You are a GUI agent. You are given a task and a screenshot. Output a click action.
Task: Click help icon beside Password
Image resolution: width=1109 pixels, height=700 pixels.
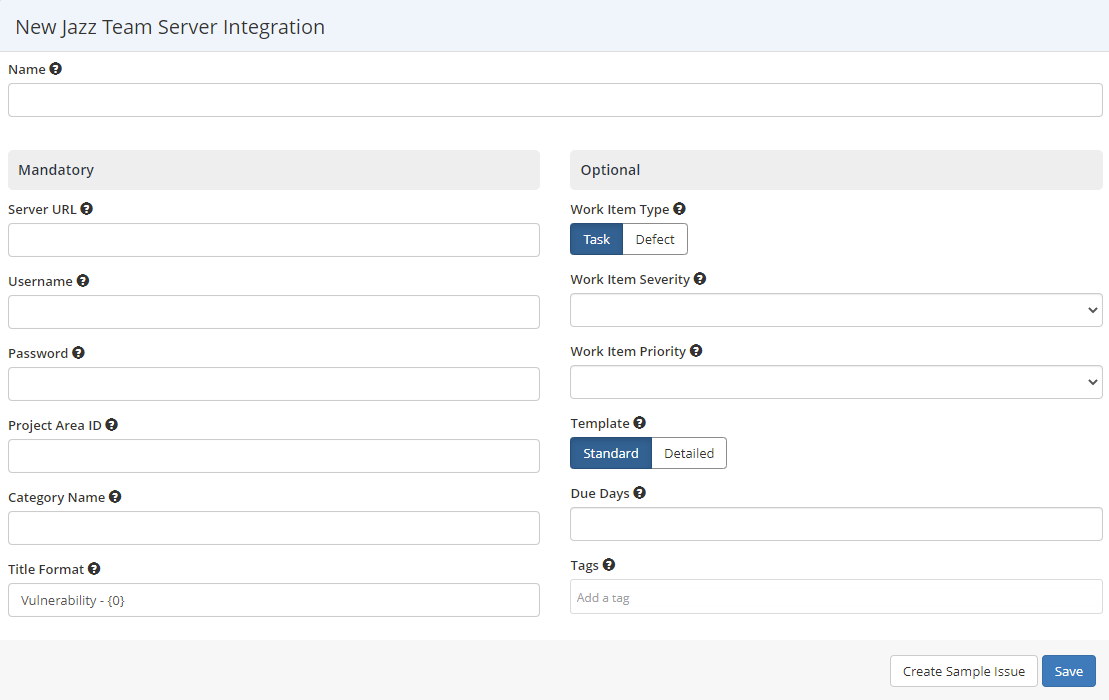click(x=79, y=352)
